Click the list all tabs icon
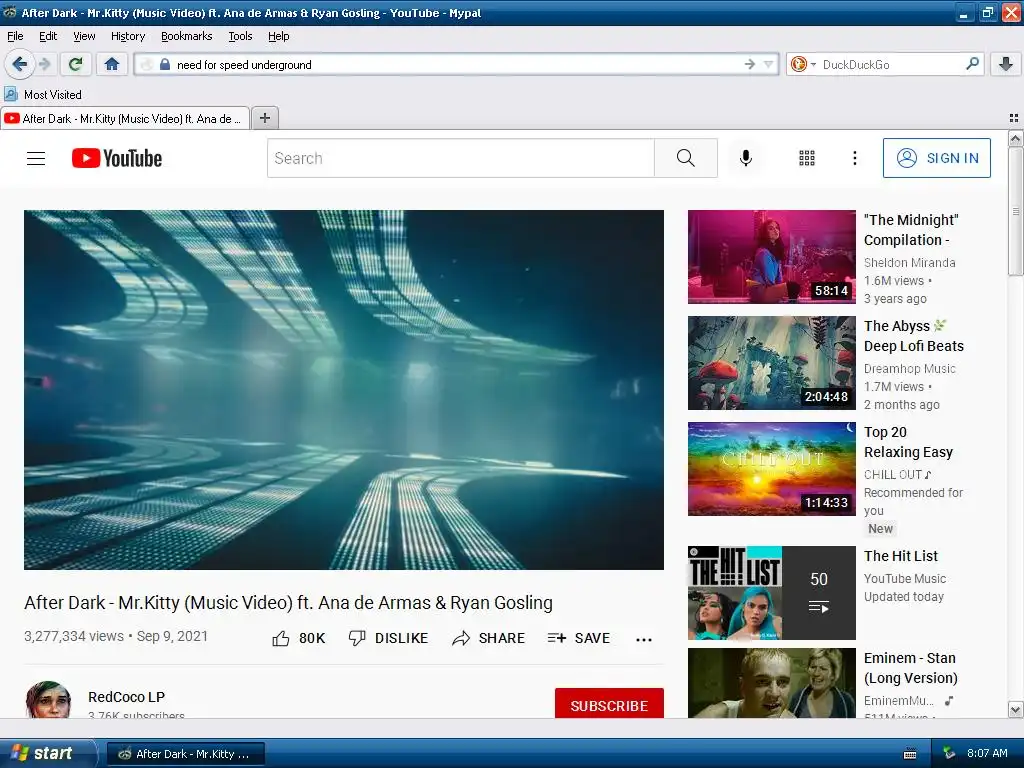The image size is (1024, 768). click(x=1014, y=118)
